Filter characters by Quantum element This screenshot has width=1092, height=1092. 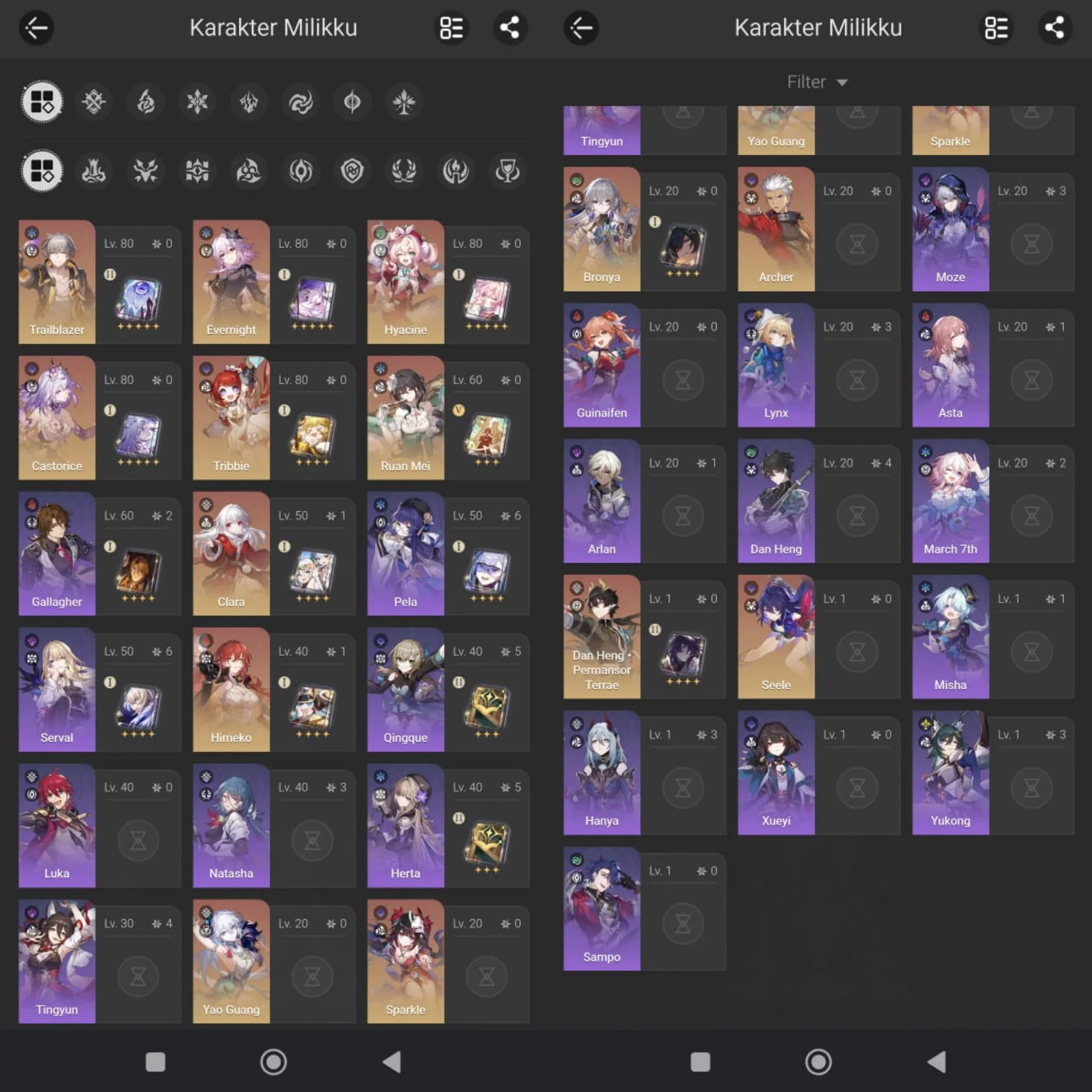click(x=352, y=102)
